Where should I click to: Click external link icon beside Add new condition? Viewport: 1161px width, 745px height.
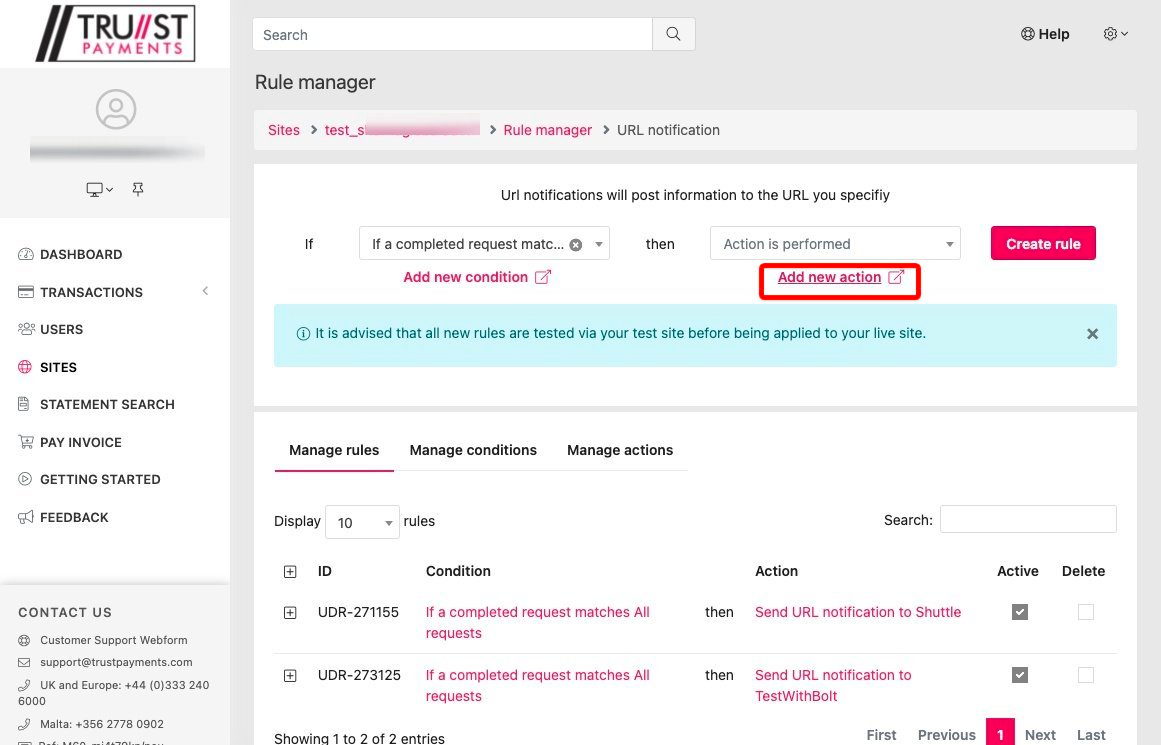coord(543,277)
